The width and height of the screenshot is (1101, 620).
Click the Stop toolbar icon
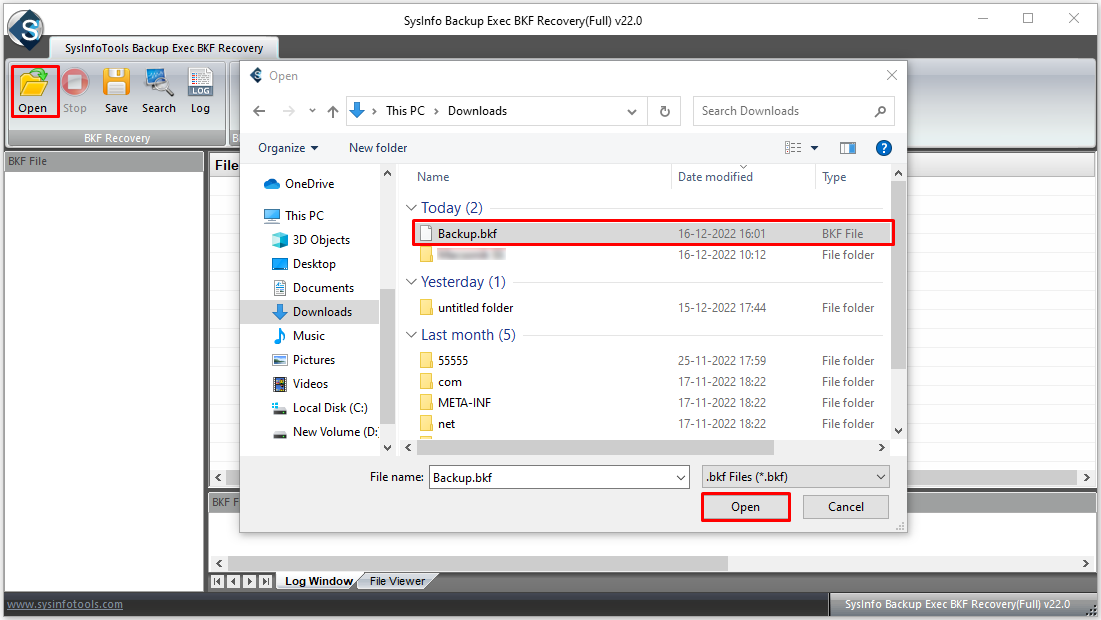(74, 91)
